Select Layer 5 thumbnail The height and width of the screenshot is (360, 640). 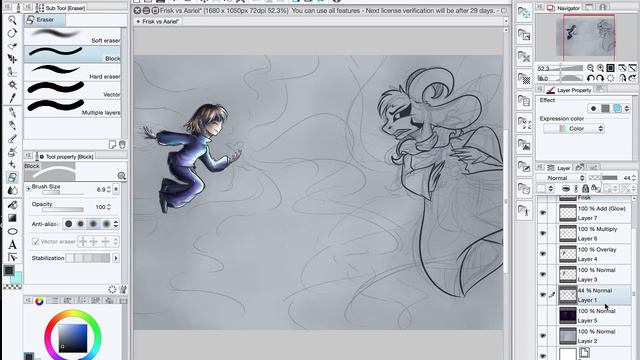point(568,315)
